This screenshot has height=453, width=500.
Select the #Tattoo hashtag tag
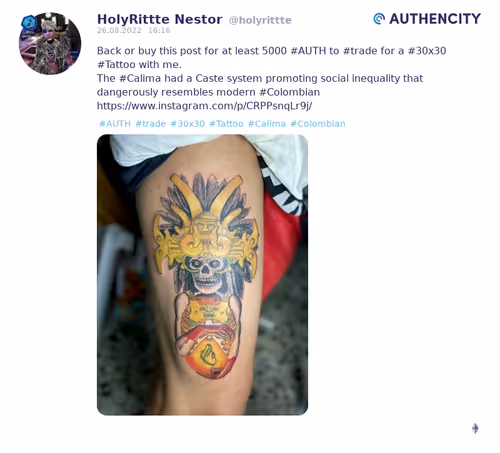pyautogui.click(x=226, y=124)
